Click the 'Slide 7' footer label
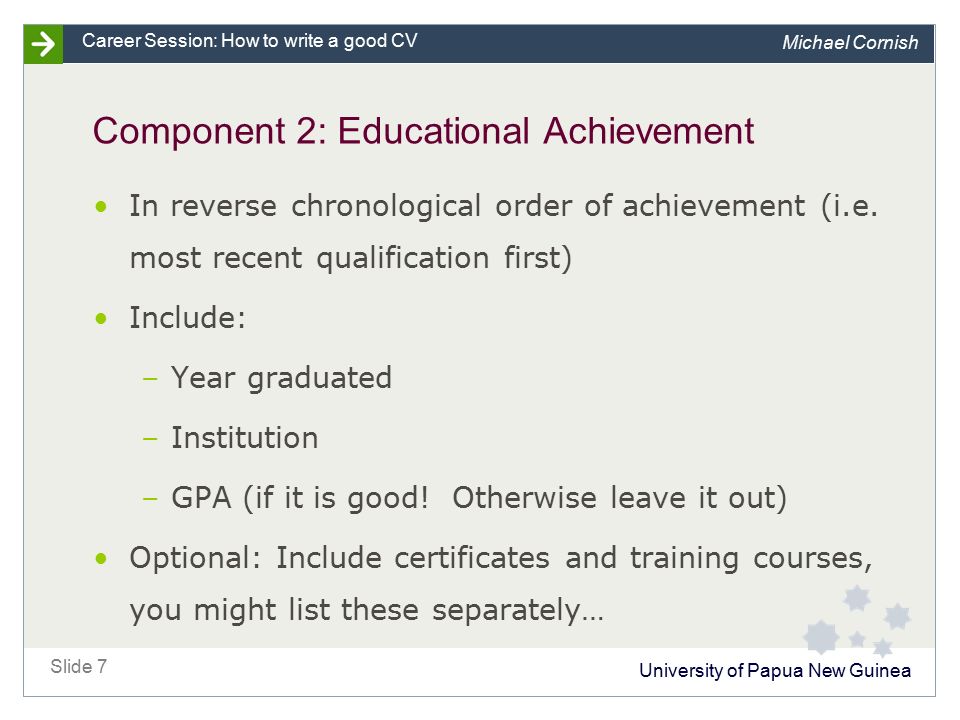960x720 pixels. 78,666
